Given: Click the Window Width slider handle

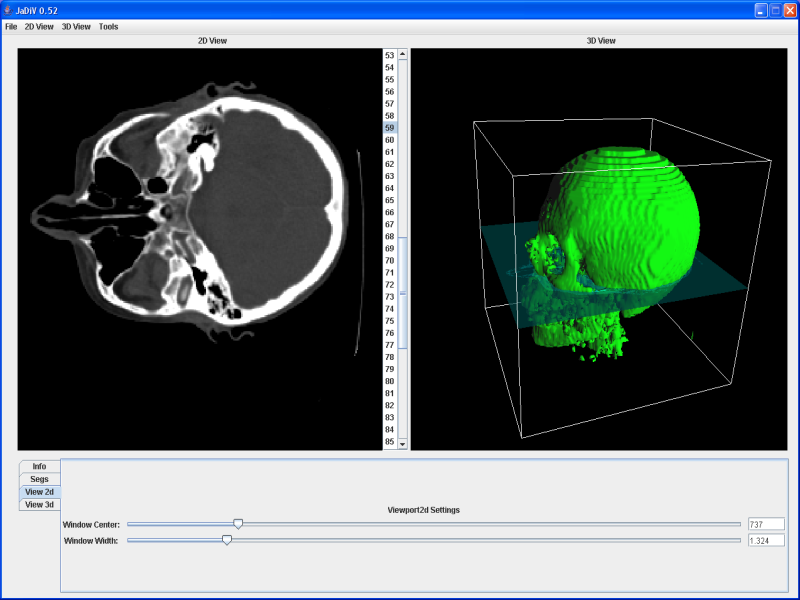Looking at the screenshot, I should point(227,540).
